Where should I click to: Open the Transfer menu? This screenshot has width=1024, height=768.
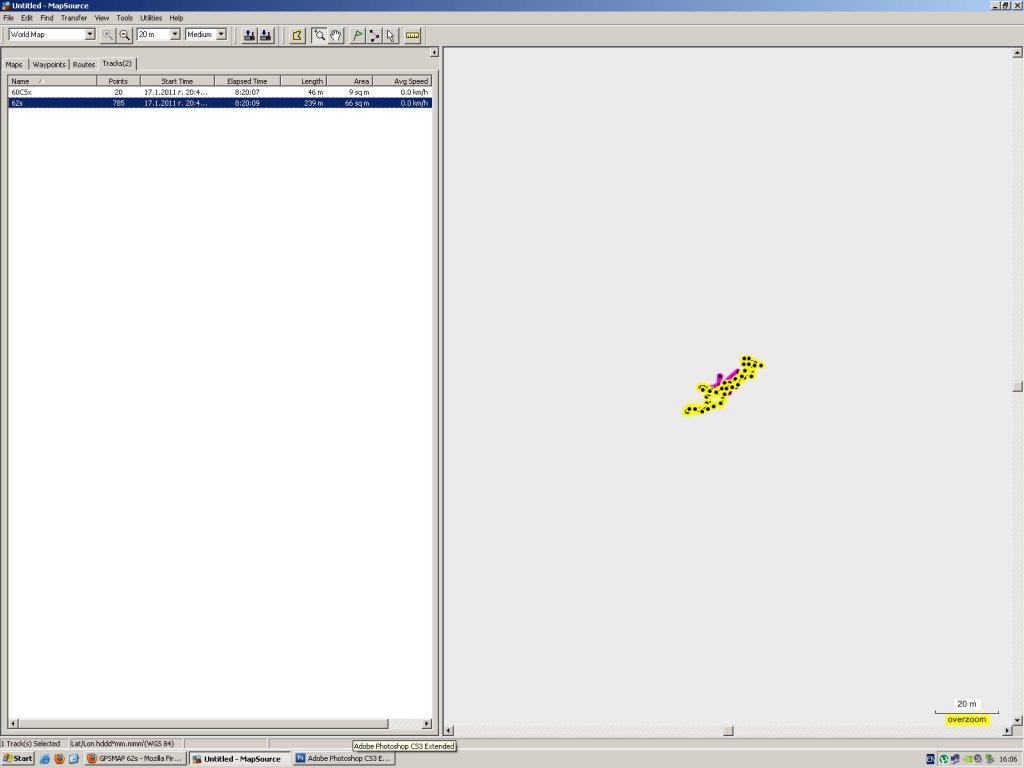point(74,18)
